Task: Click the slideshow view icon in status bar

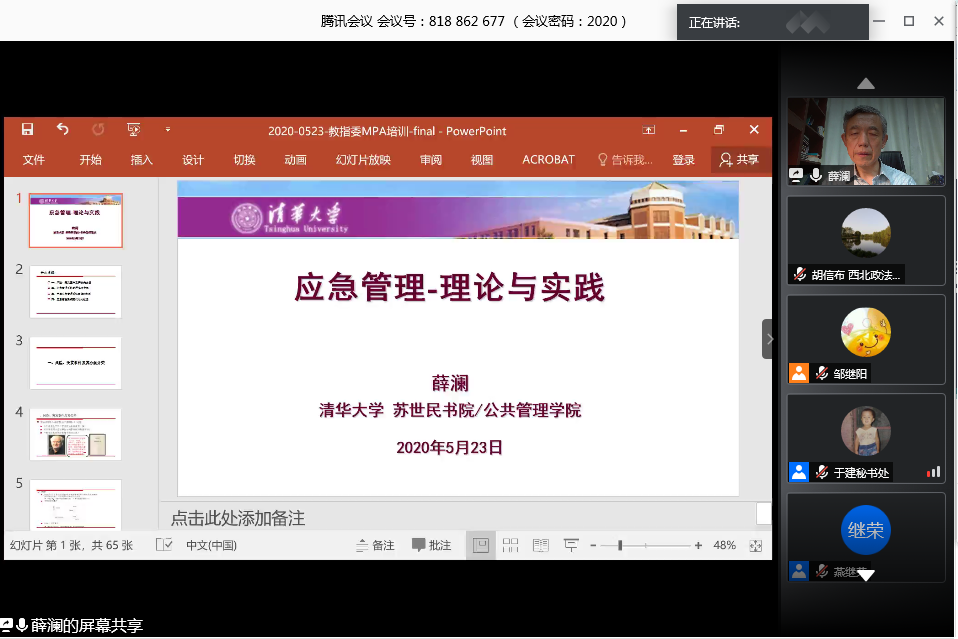Action: [x=571, y=545]
